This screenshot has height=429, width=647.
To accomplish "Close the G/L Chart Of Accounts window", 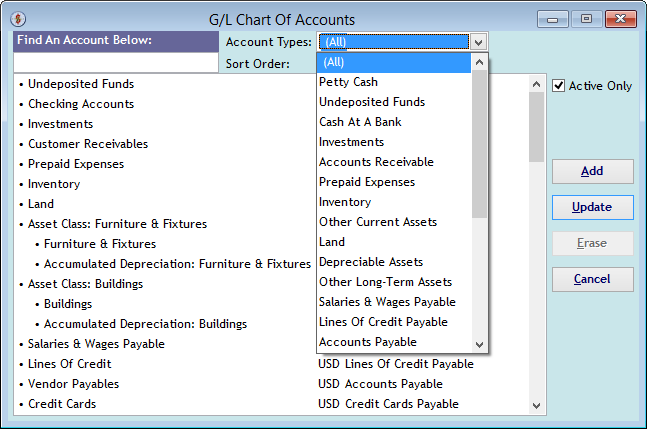I will pyautogui.click(x=621, y=19).
